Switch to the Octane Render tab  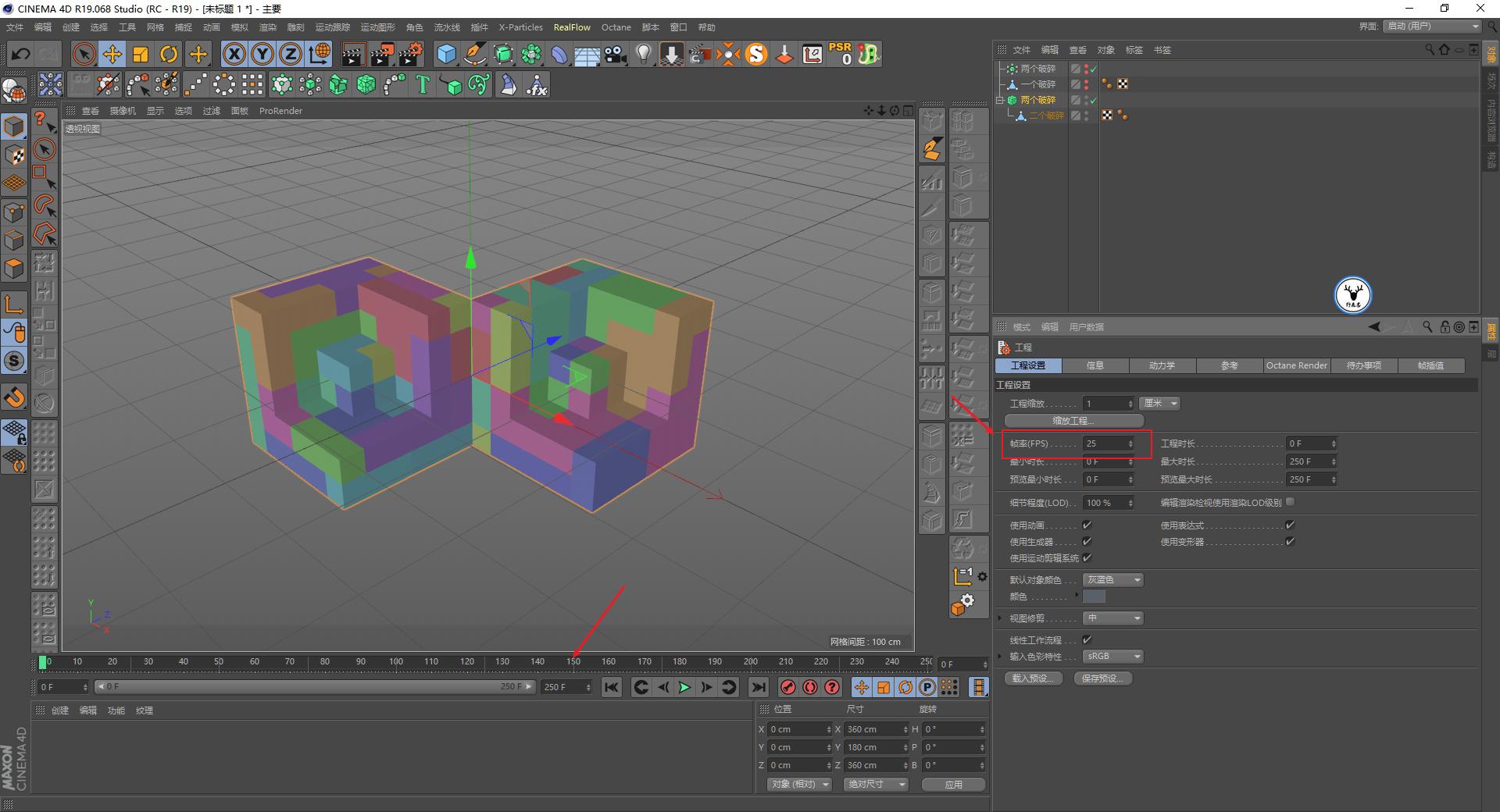pos(1296,365)
